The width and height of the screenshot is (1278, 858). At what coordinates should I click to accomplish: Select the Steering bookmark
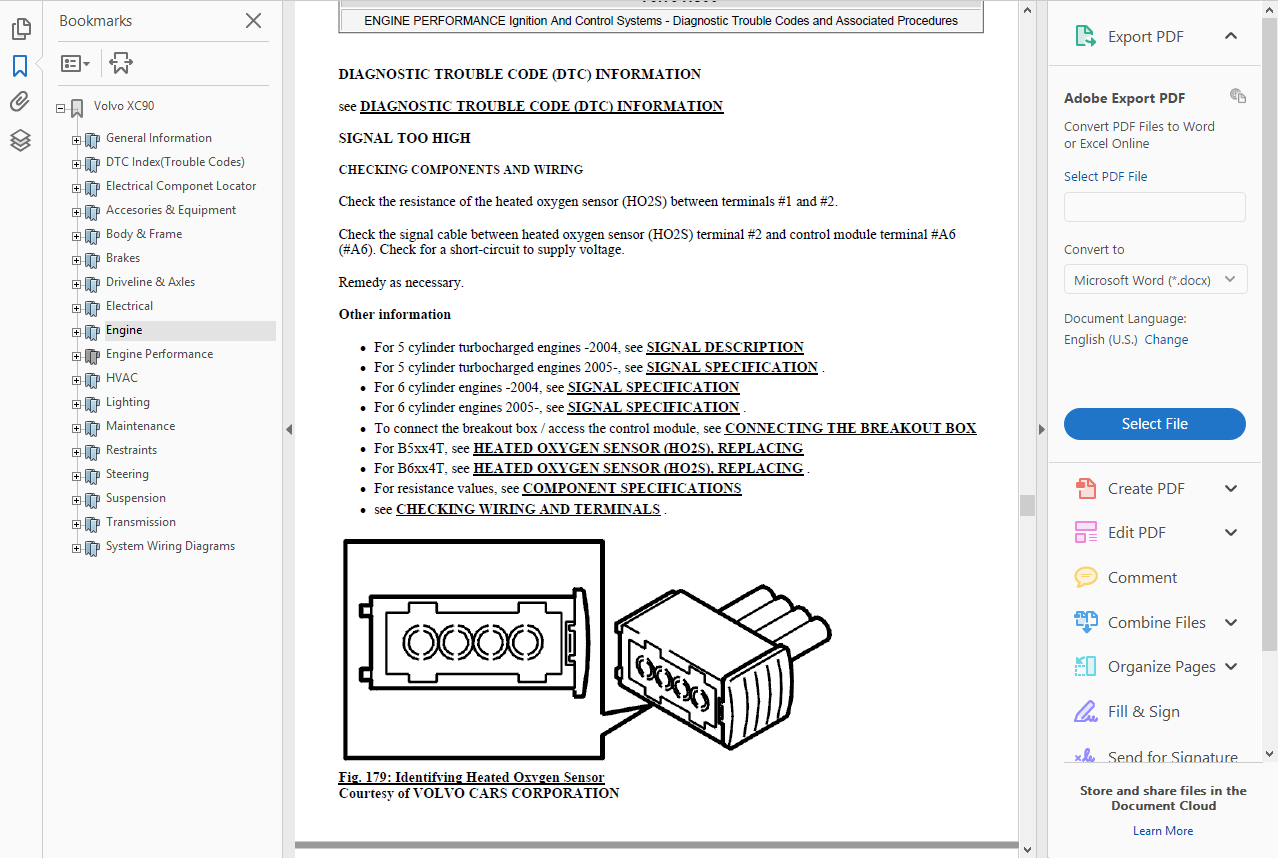click(x=127, y=474)
